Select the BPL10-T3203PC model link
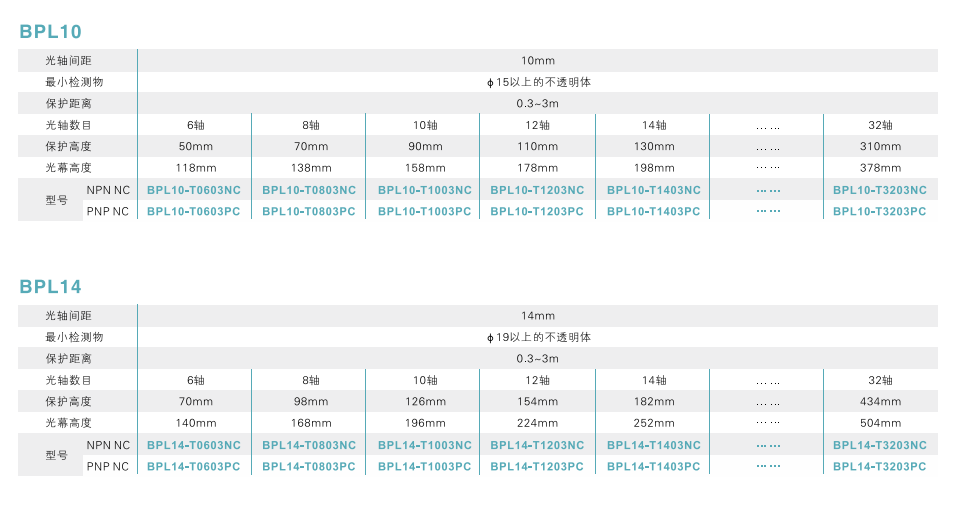Image resolution: width=961 pixels, height=508 pixels. pyautogui.click(x=880, y=211)
